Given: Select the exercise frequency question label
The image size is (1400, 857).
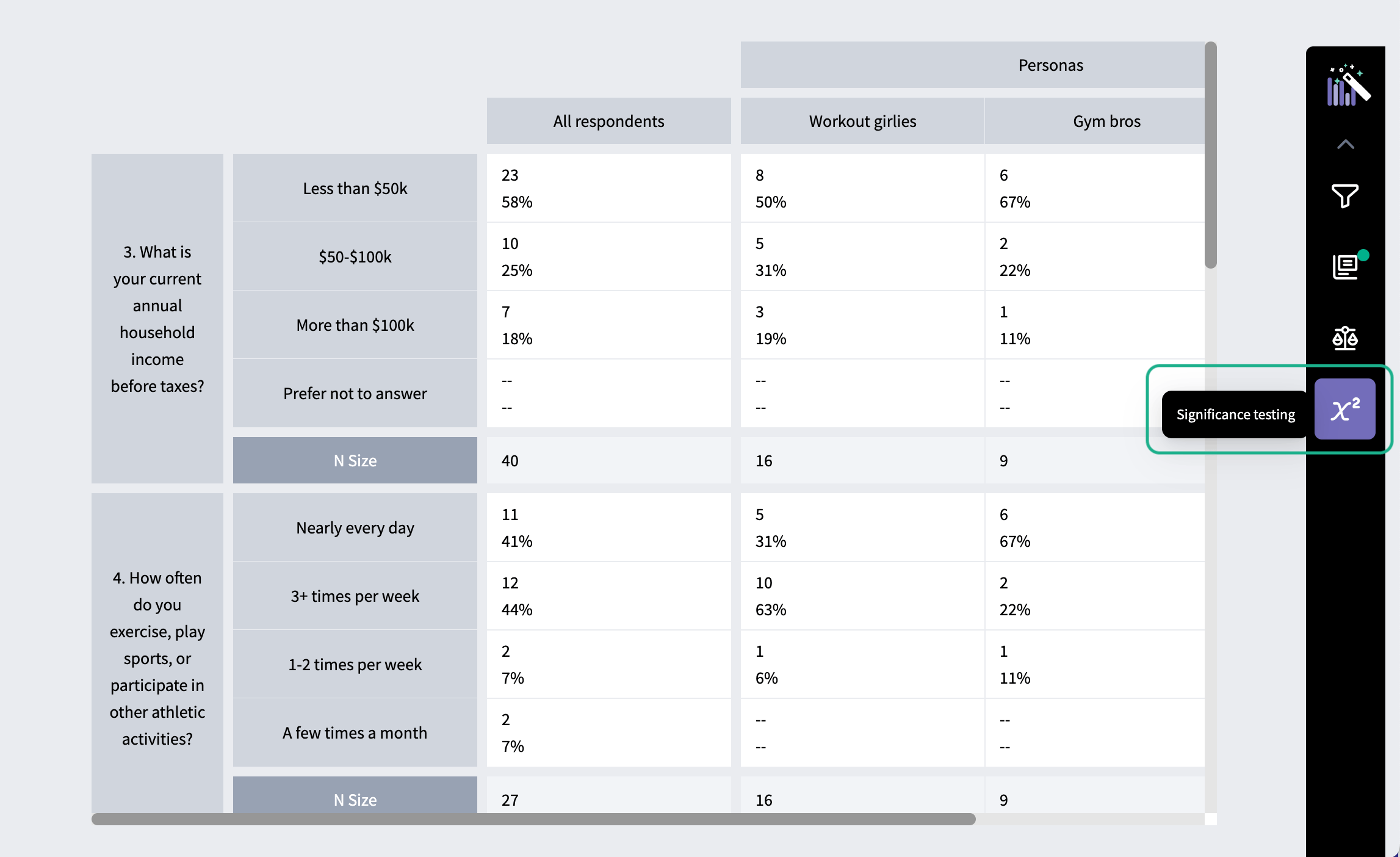Looking at the screenshot, I should click(157, 658).
